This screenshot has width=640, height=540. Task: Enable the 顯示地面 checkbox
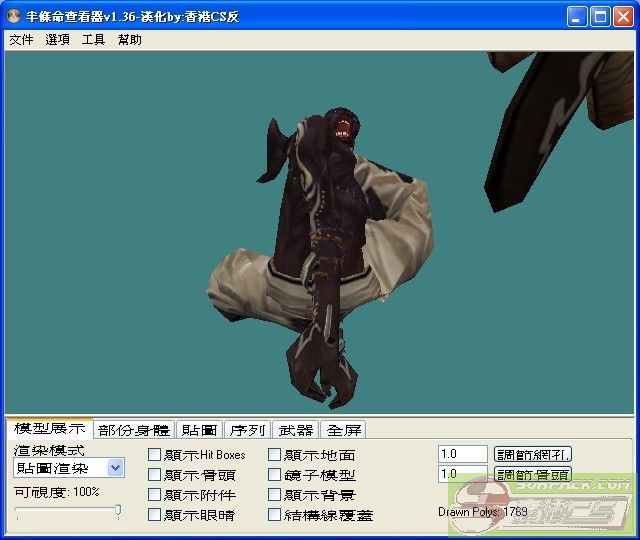click(x=275, y=455)
